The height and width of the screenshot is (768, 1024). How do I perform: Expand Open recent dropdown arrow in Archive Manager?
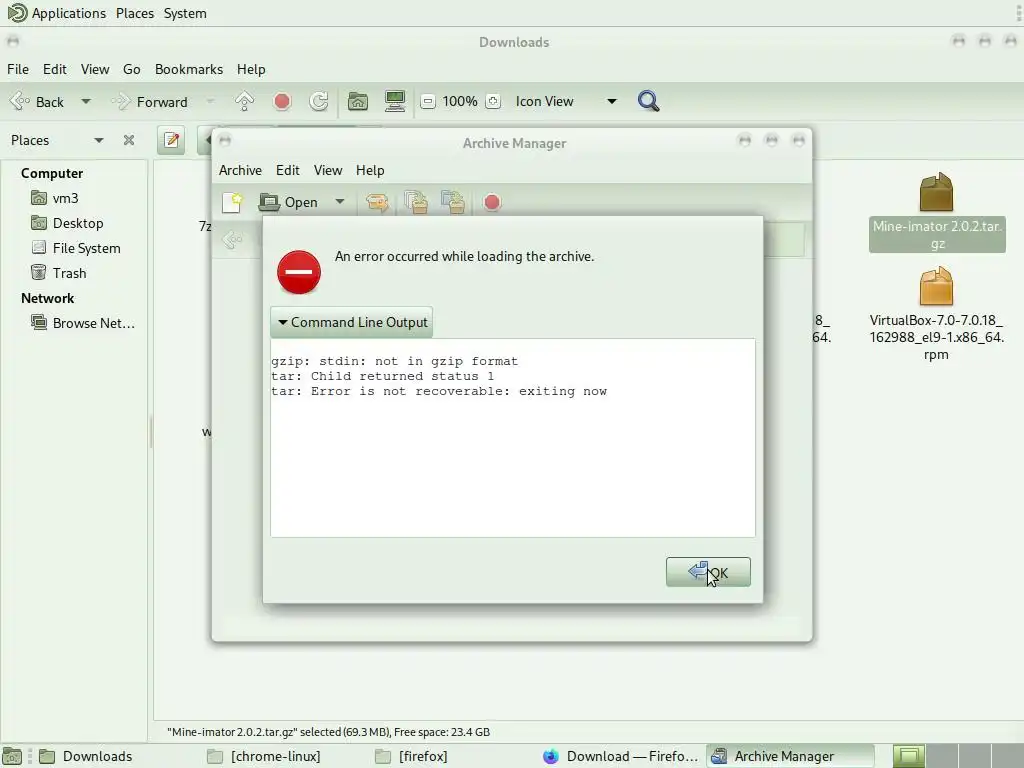pos(340,202)
